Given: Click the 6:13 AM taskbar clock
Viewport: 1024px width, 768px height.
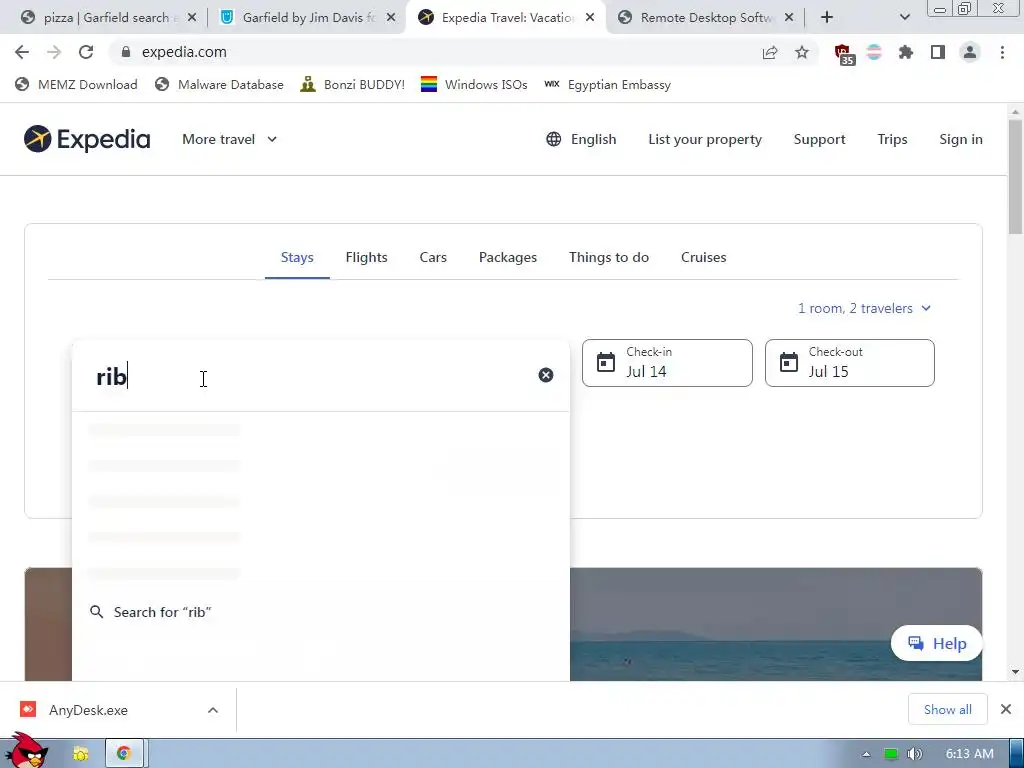Looking at the screenshot, I should (970, 754).
